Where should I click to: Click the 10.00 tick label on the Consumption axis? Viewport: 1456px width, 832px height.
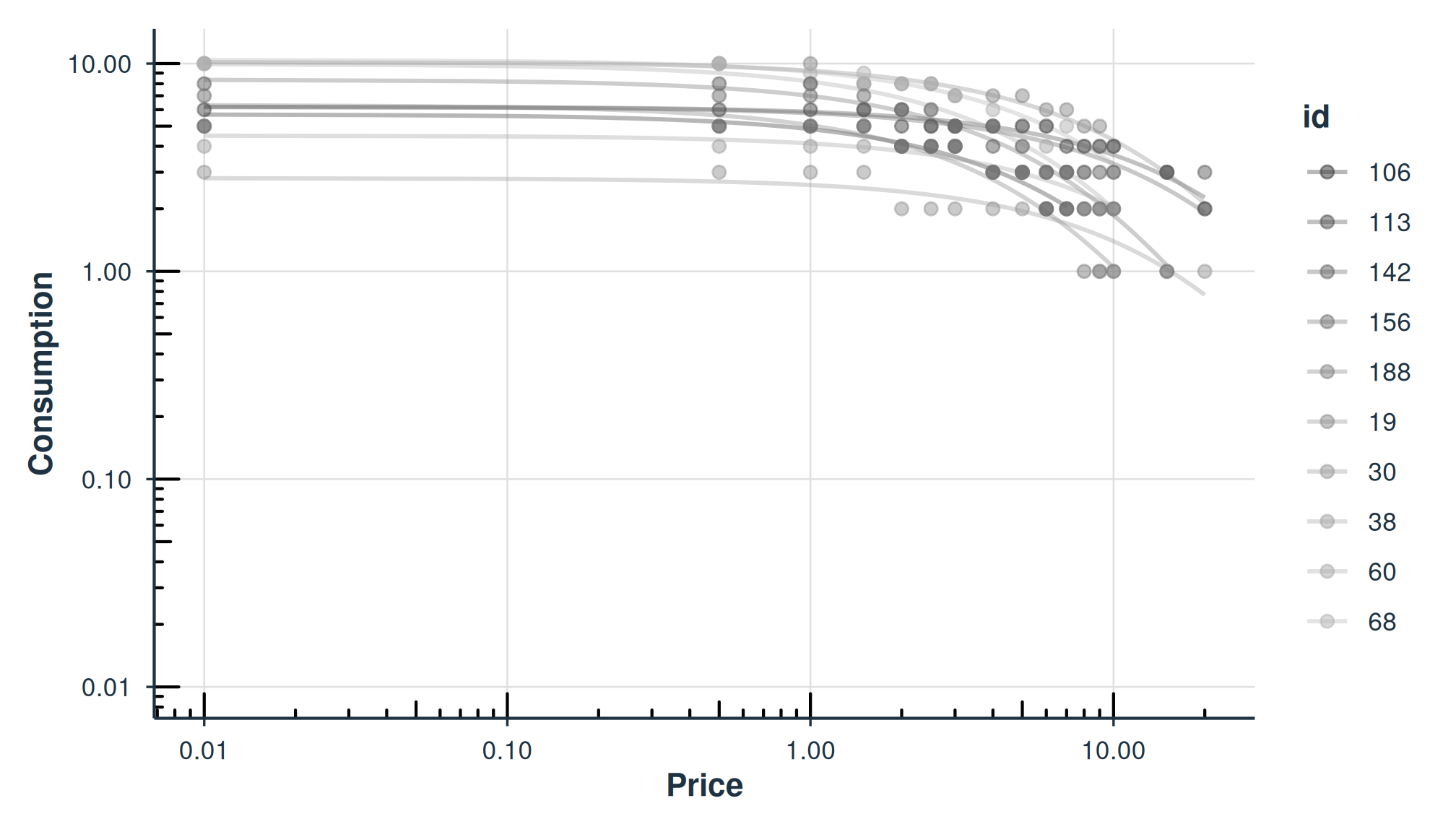coord(100,64)
